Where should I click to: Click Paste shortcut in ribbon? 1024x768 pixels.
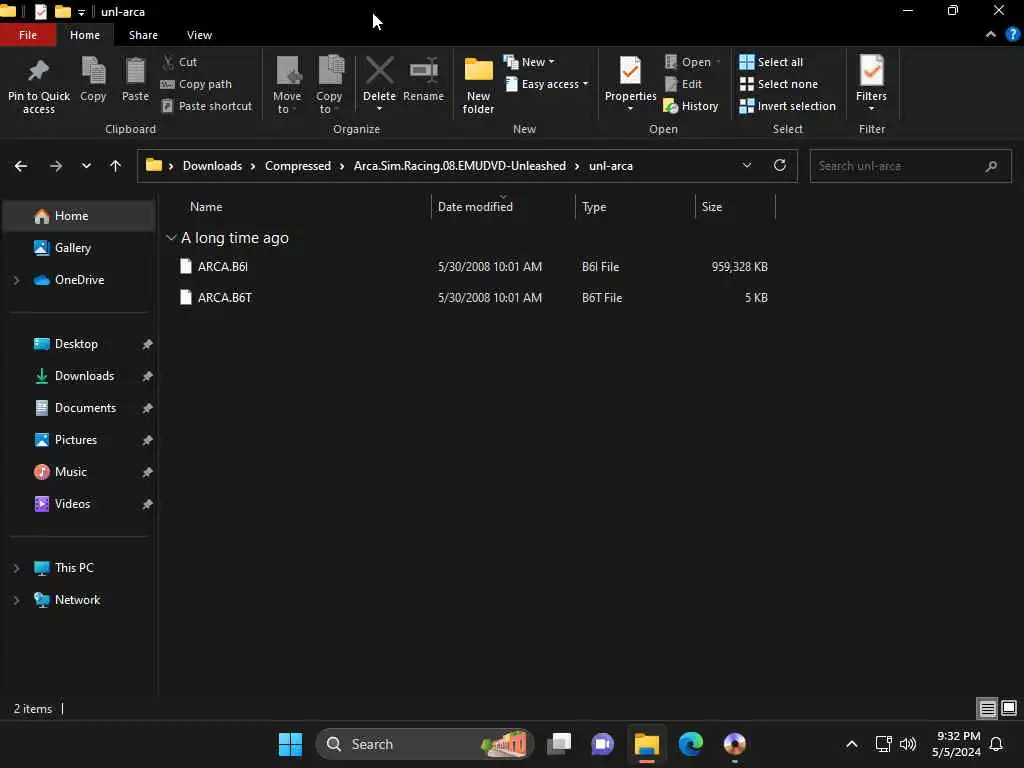click(x=207, y=106)
